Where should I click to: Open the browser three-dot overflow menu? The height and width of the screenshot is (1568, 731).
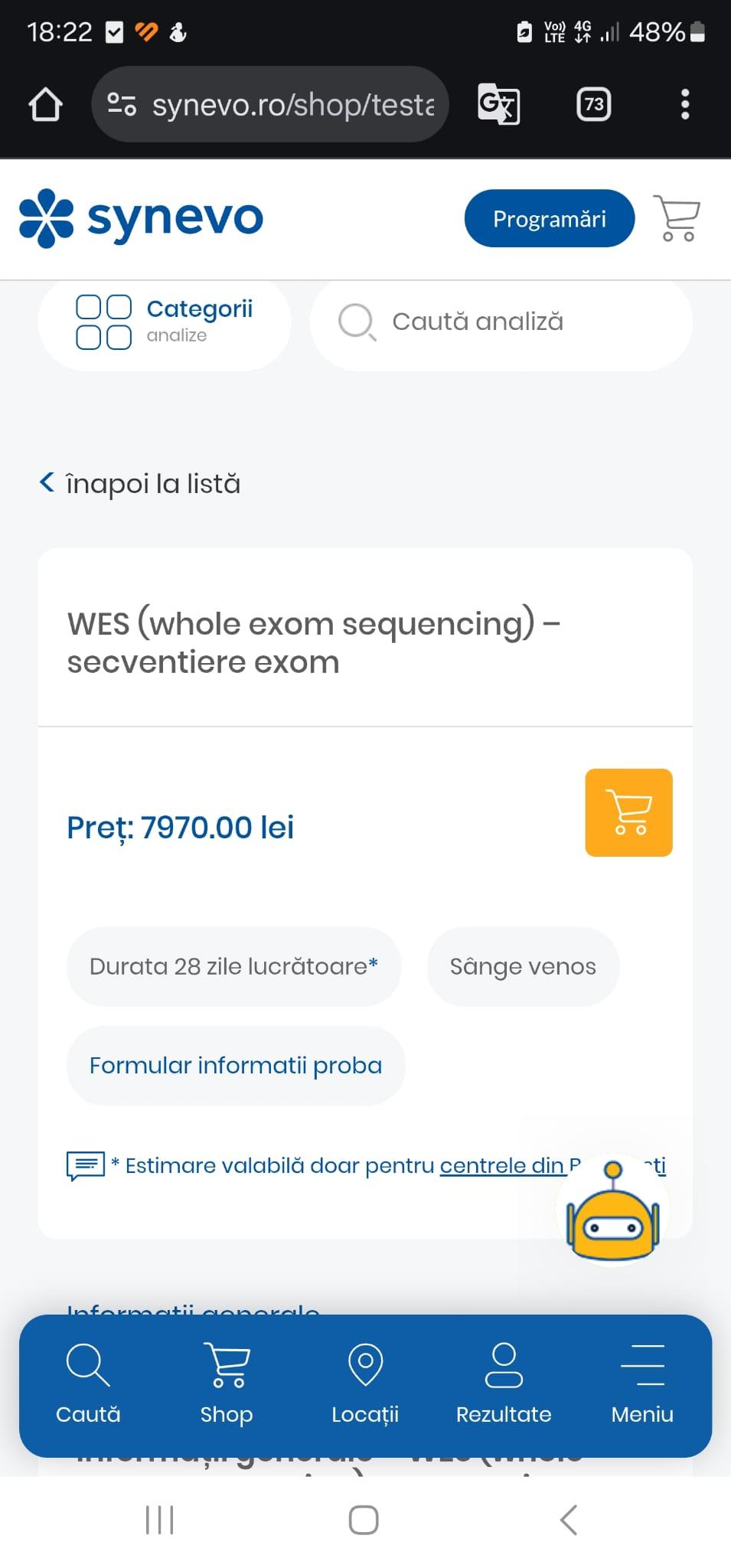[685, 104]
